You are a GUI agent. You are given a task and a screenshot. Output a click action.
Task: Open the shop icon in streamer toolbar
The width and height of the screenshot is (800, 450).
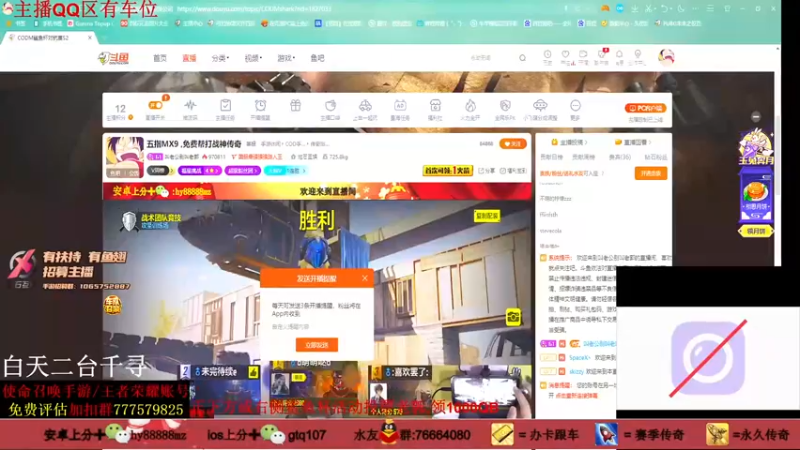point(435,106)
